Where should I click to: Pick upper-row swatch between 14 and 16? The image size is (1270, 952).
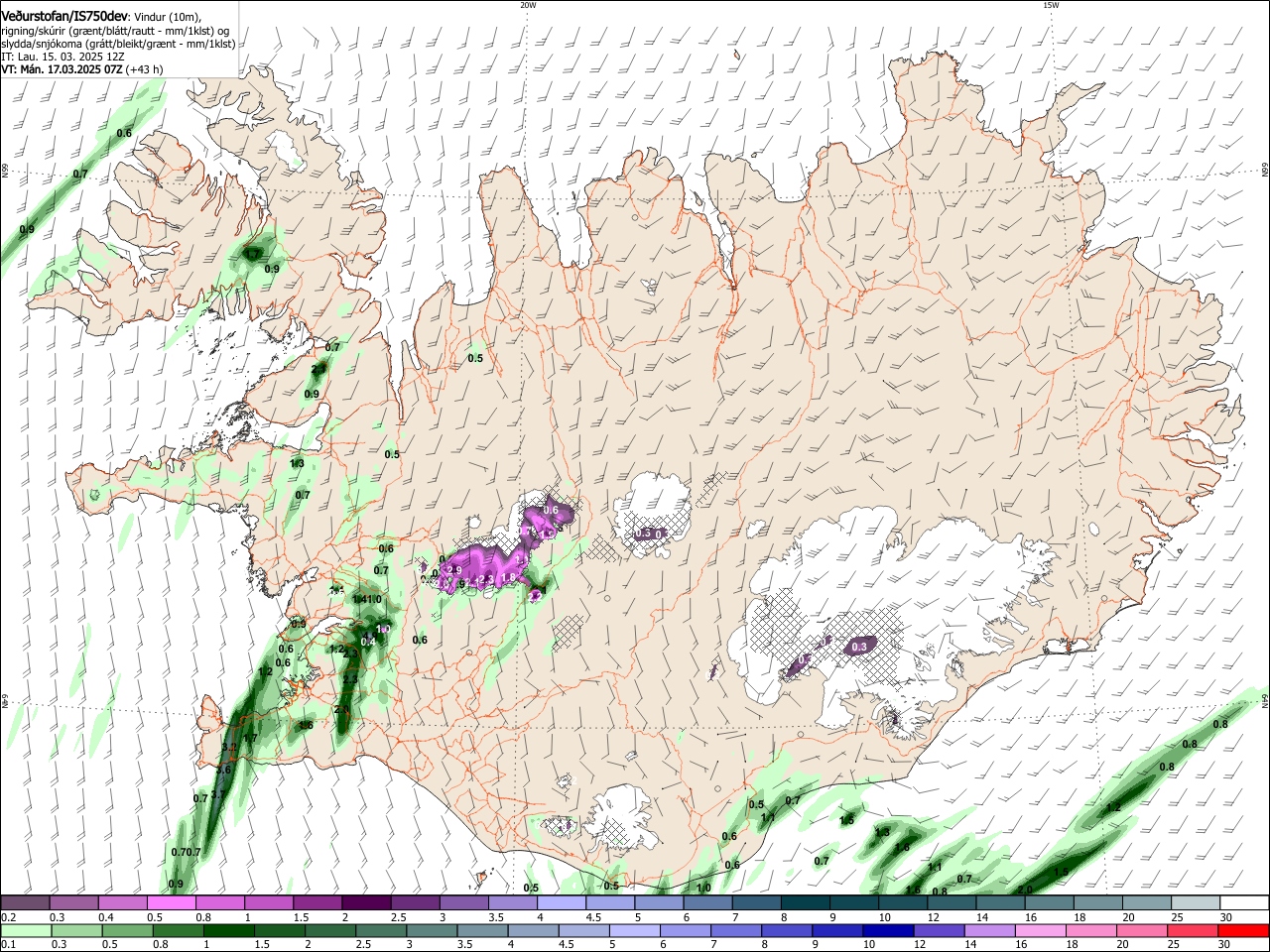1001,903
